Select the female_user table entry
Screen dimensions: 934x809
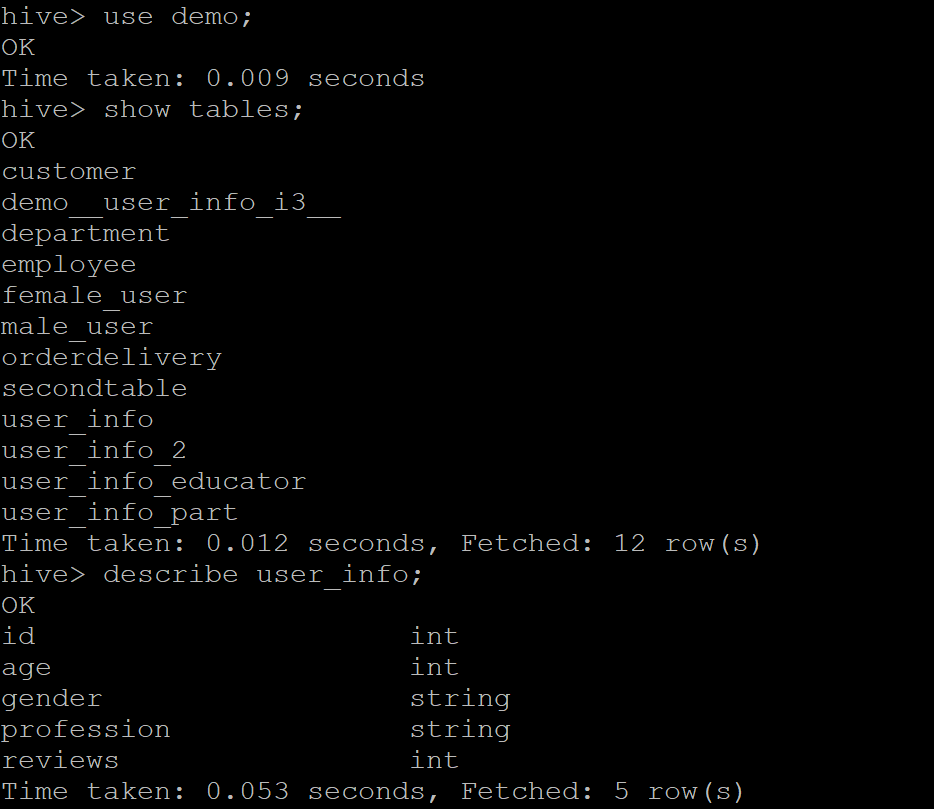(94, 295)
